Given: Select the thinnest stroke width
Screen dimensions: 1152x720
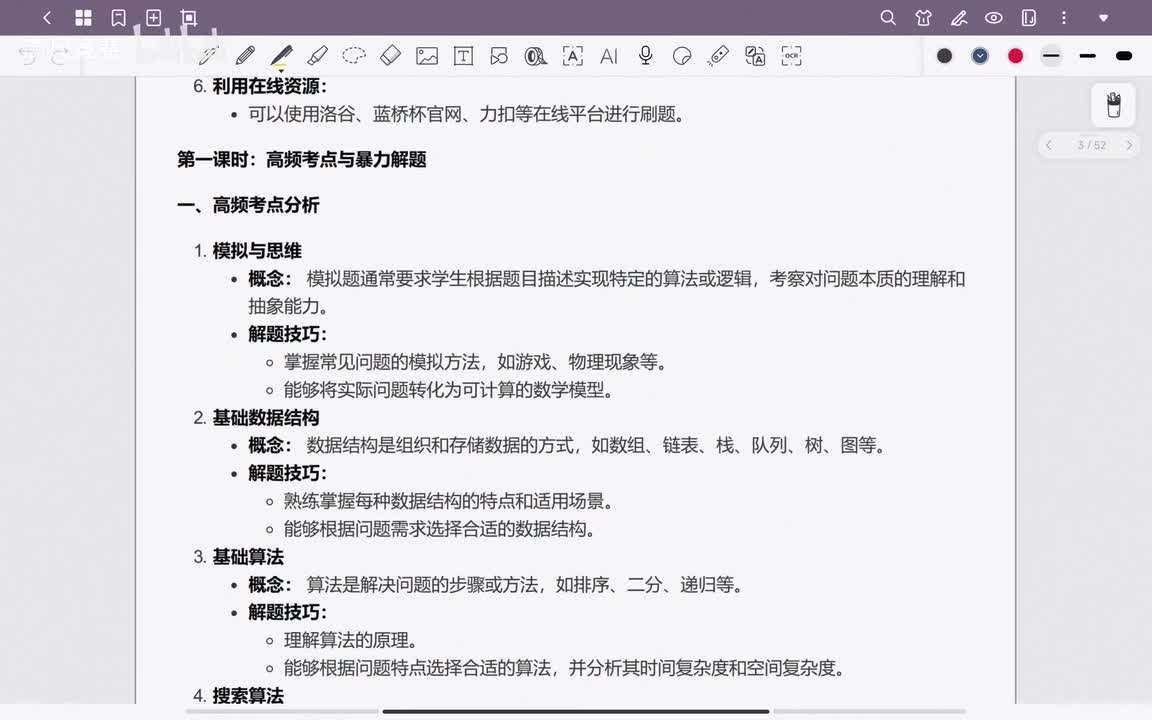Looking at the screenshot, I should [x=1051, y=56].
